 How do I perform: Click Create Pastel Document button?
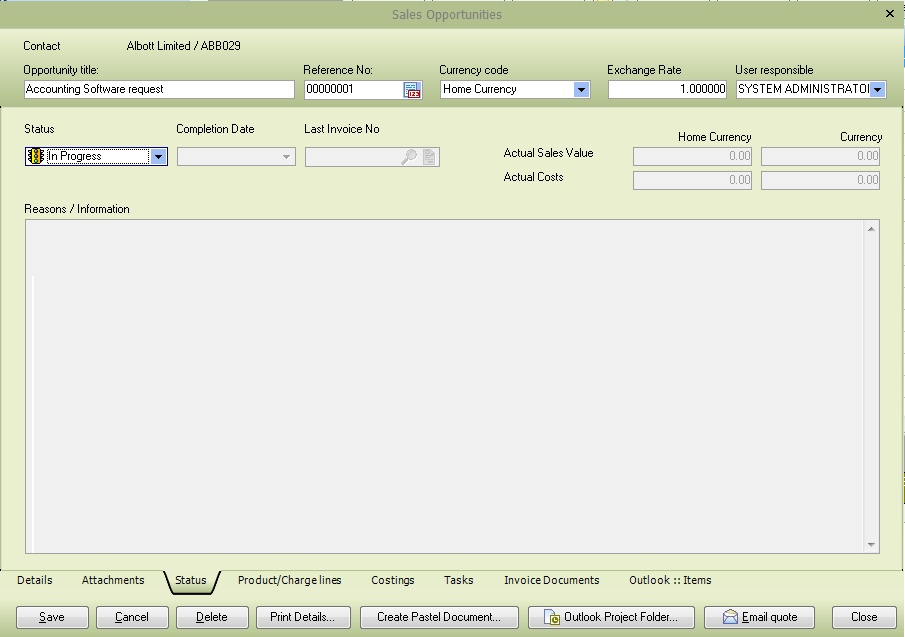pos(439,617)
